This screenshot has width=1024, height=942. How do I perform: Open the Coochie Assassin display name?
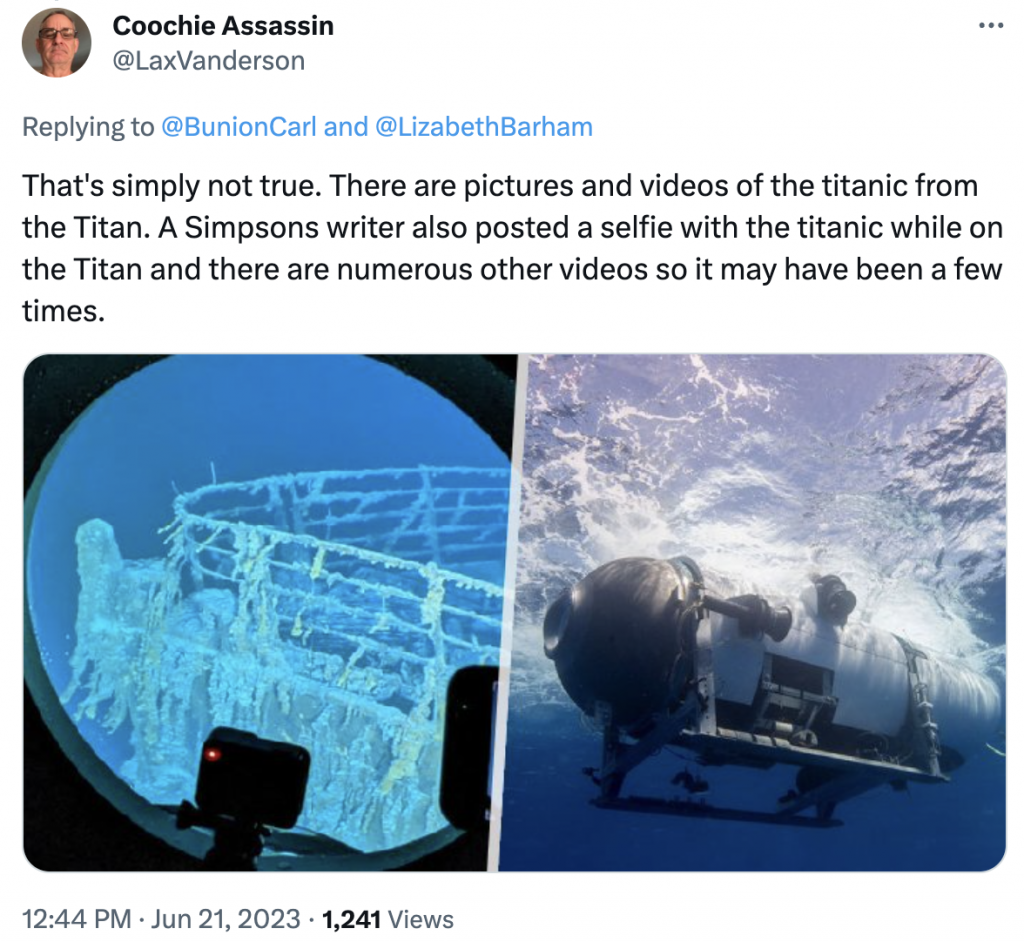(223, 26)
